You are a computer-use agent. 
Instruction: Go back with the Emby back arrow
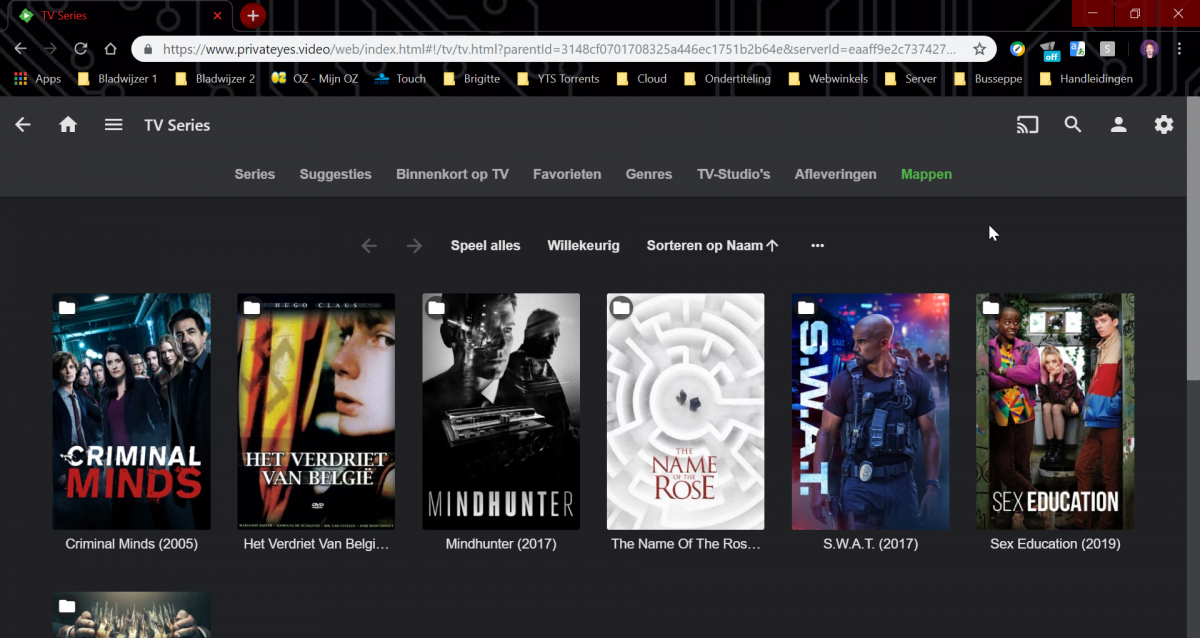click(x=23, y=125)
